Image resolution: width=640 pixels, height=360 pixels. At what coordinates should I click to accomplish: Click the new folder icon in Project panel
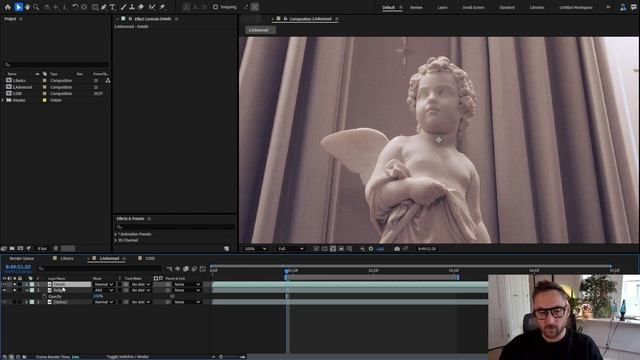click(x=12, y=248)
